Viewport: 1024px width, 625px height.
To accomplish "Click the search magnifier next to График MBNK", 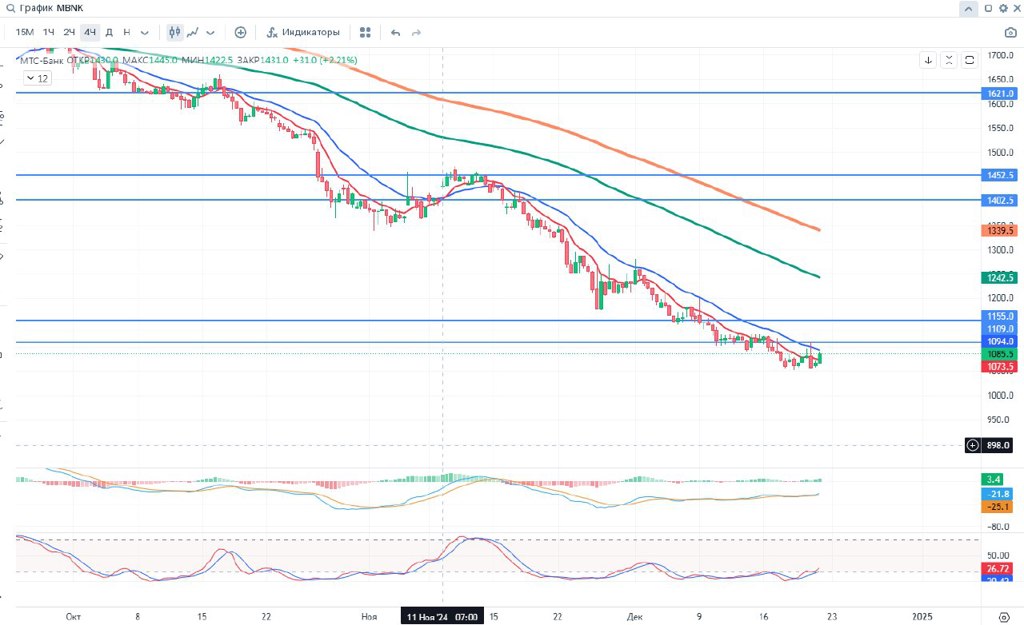I will [x=10, y=8].
